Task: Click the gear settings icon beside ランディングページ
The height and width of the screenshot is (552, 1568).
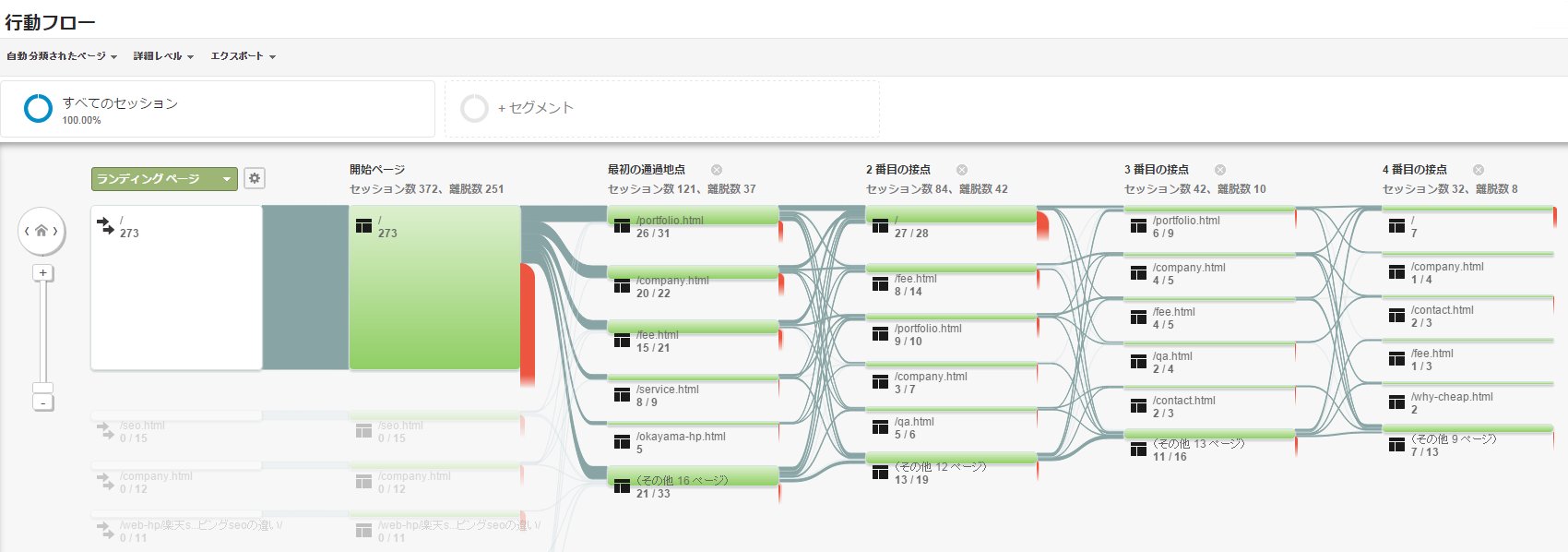Action: pyautogui.click(x=255, y=178)
